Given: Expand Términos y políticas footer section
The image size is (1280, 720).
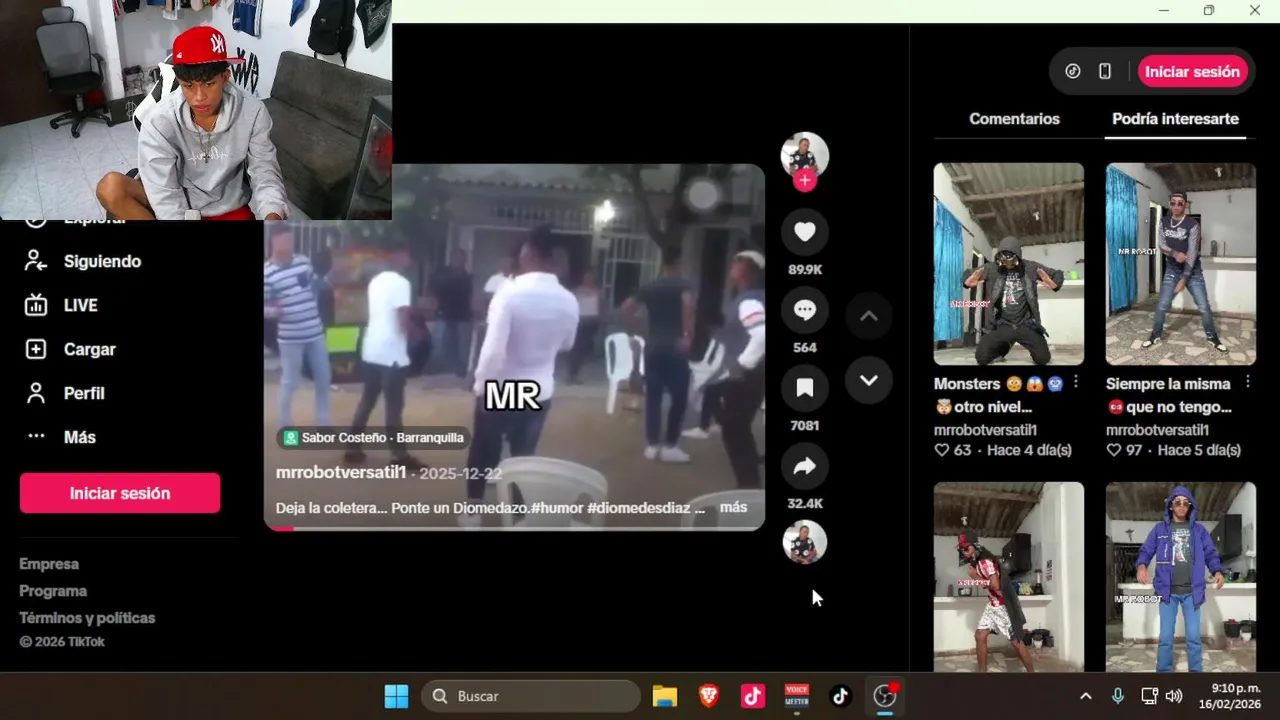Looking at the screenshot, I should pyautogui.click(x=87, y=618).
